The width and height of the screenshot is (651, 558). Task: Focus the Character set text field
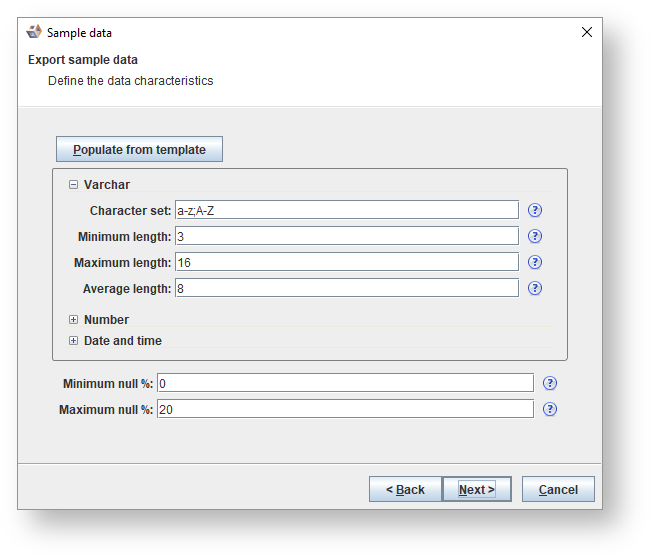pos(346,210)
